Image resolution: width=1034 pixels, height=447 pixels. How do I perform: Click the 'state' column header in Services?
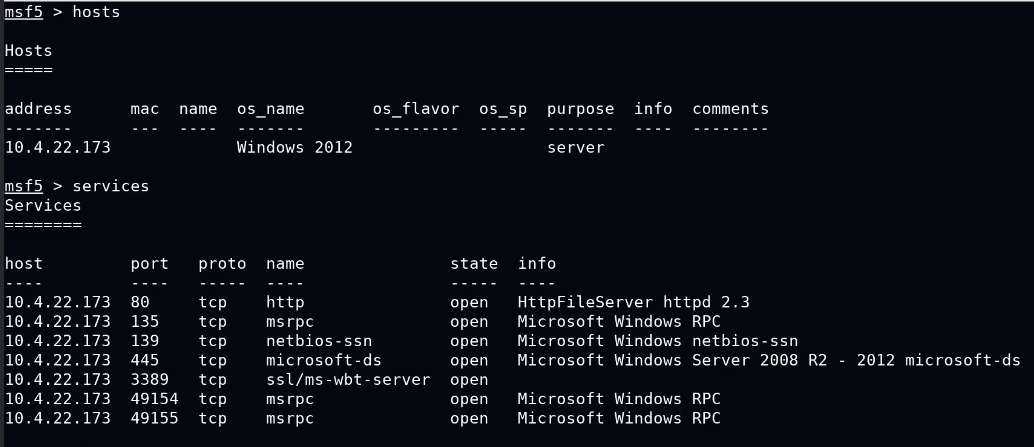[473, 264]
